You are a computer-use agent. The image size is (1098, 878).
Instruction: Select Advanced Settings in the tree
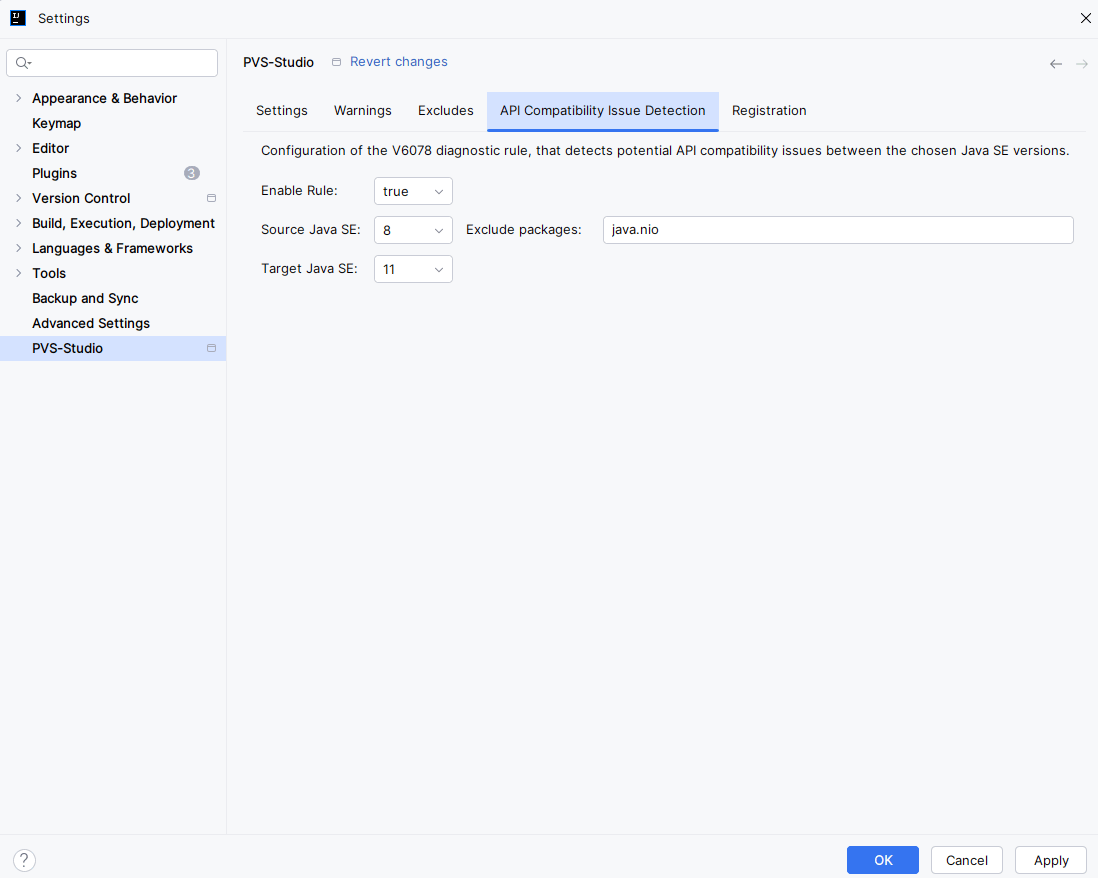pos(113,323)
